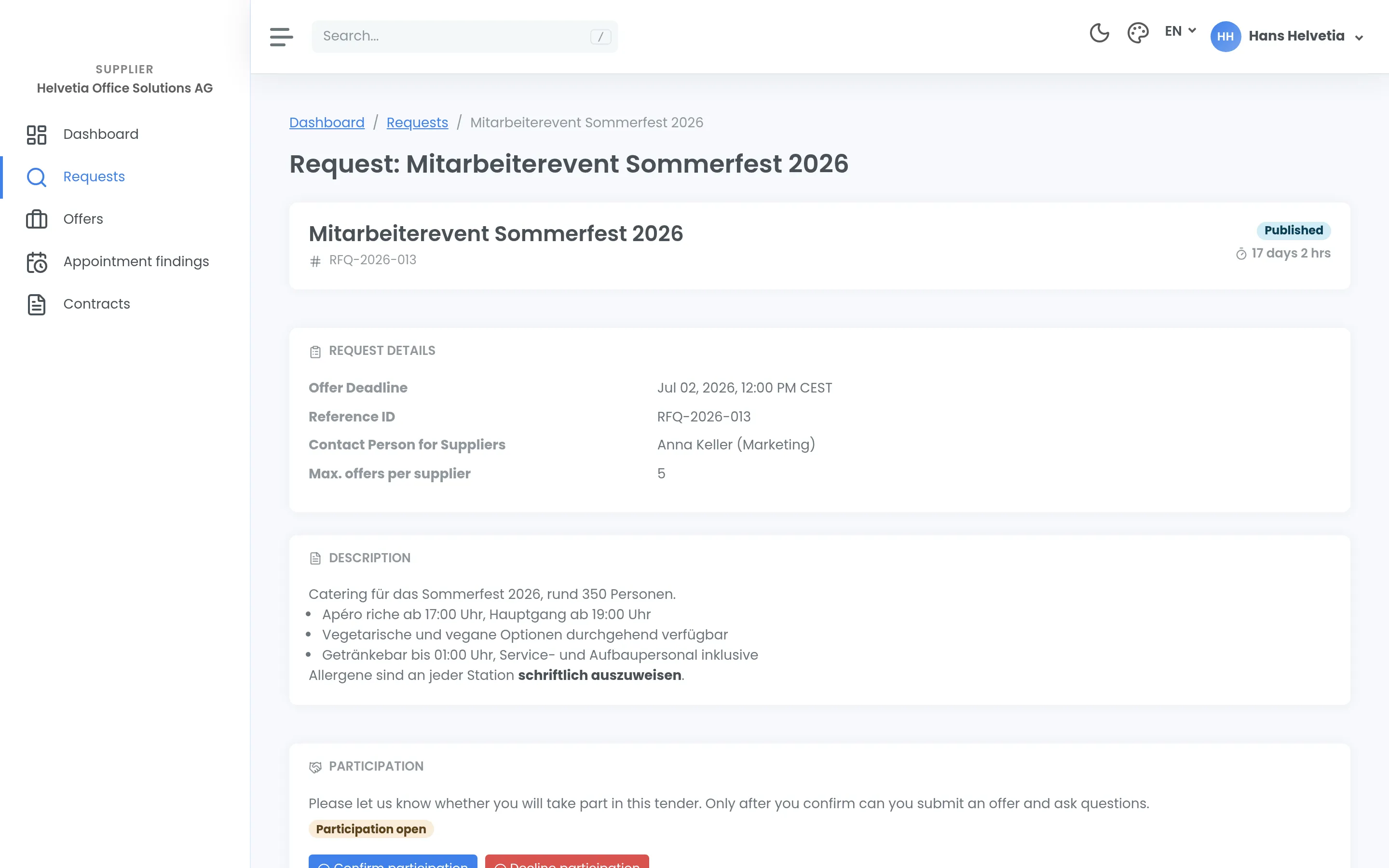Click the Appointment findings calendar icon
1389x868 pixels.
click(x=37, y=262)
